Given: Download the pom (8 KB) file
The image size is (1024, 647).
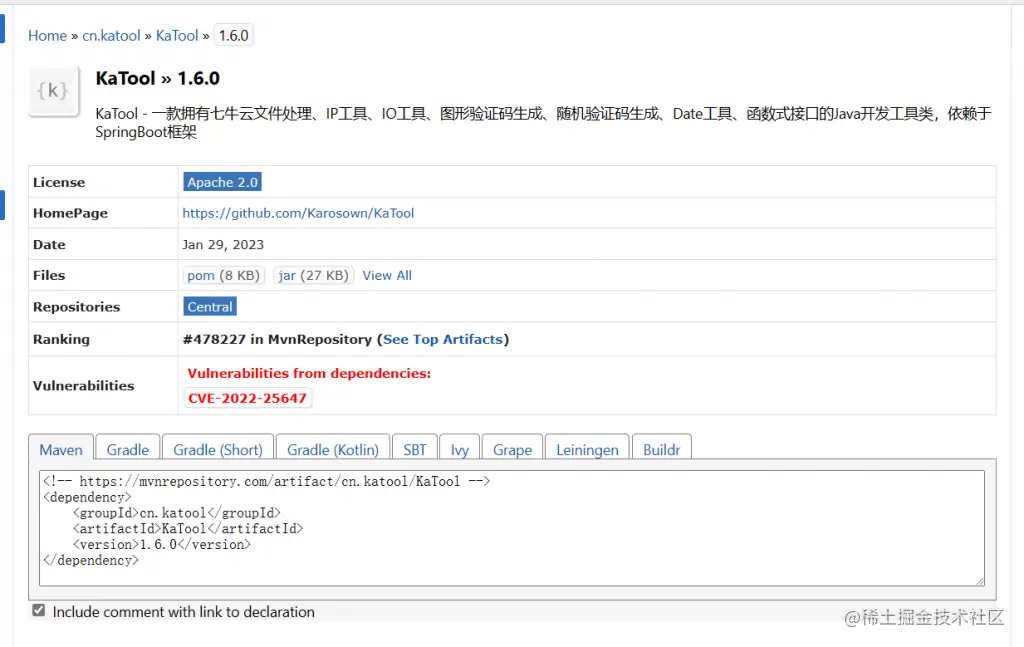Looking at the screenshot, I should [x=223, y=276].
